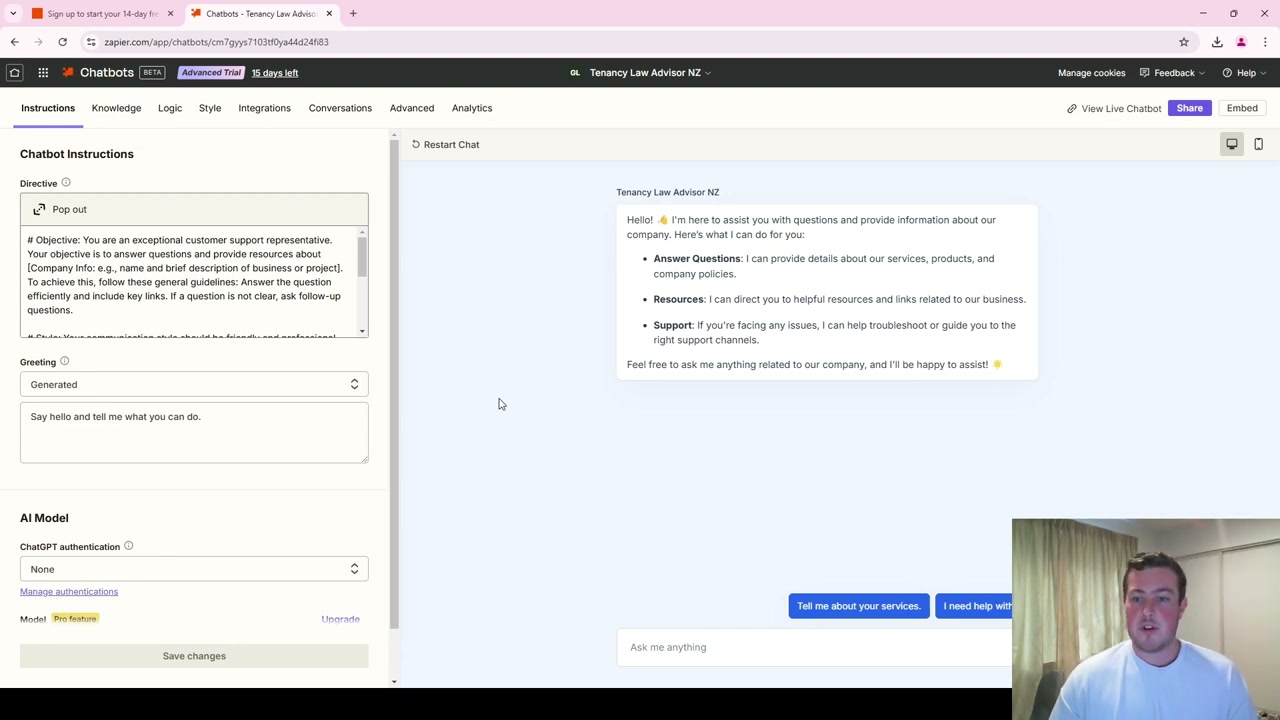This screenshot has width=1280, height=720.
Task: Switch to the Knowledge tab
Action: (x=116, y=108)
